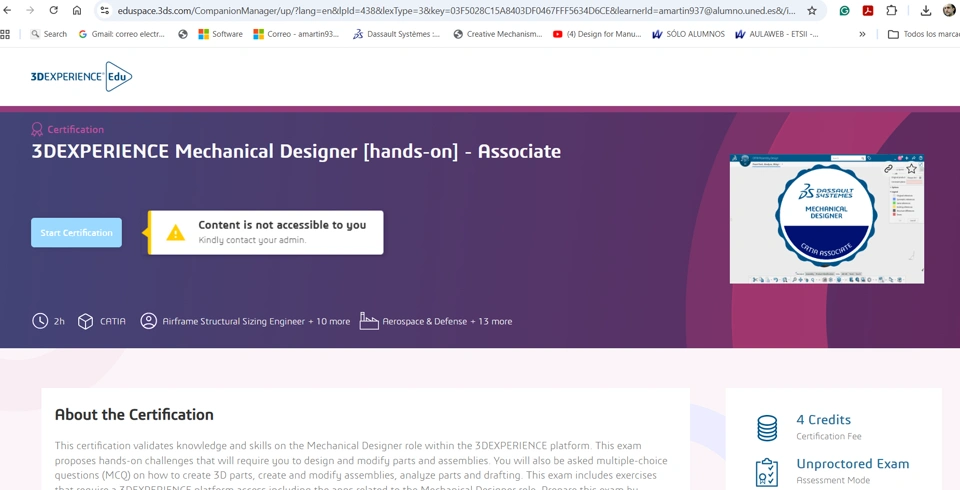Click the 4 Credits coins icon
Viewport: 960px width, 490px height.
pos(767,428)
